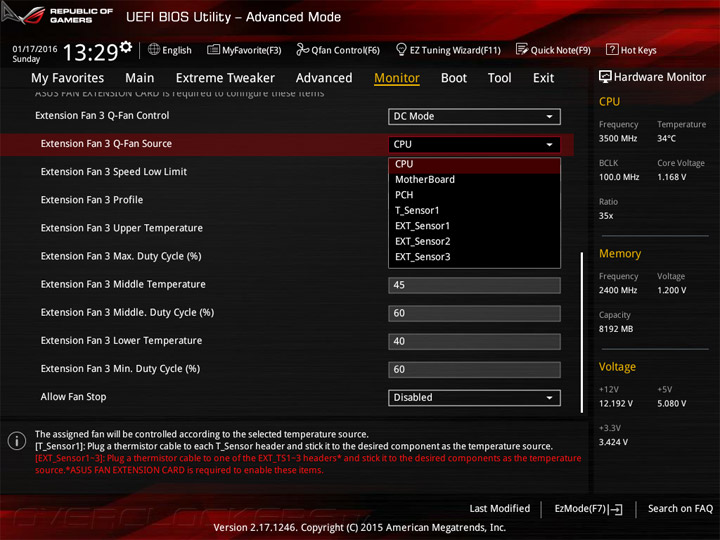The height and width of the screenshot is (540, 720).
Task: Click the English language button
Action: click(170, 50)
